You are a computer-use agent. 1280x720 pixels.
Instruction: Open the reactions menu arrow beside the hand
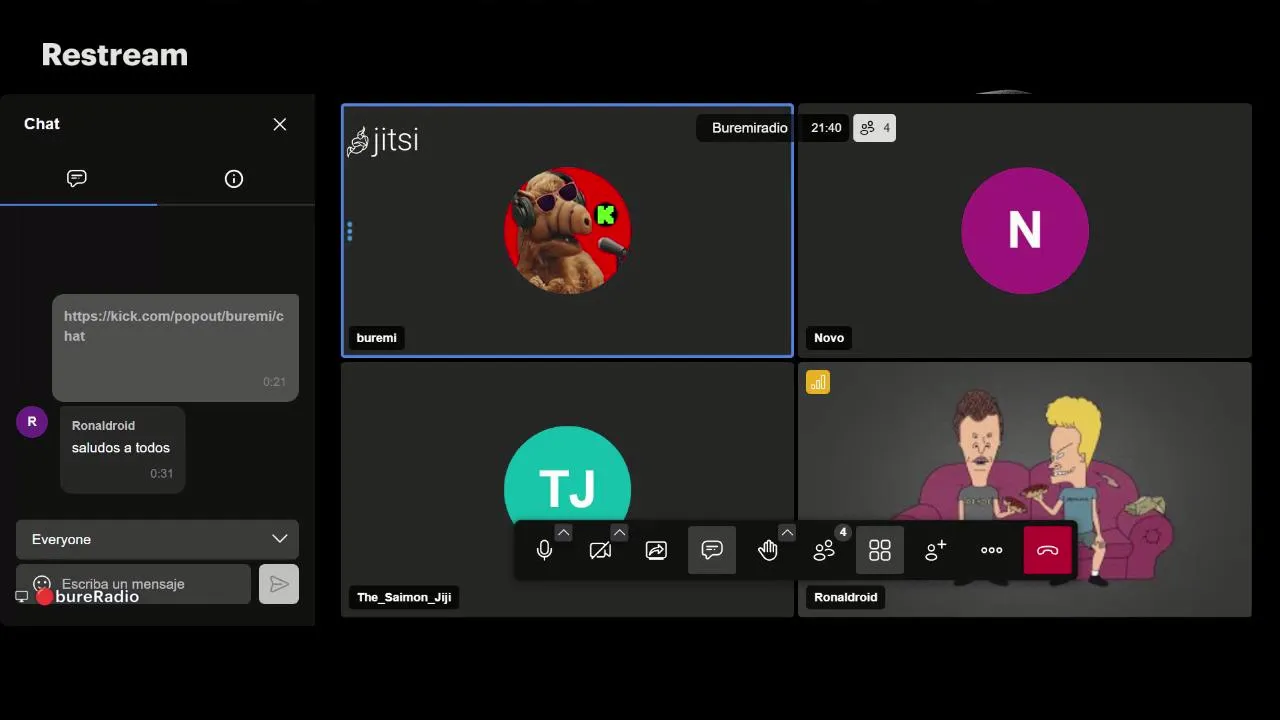[x=787, y=533]
